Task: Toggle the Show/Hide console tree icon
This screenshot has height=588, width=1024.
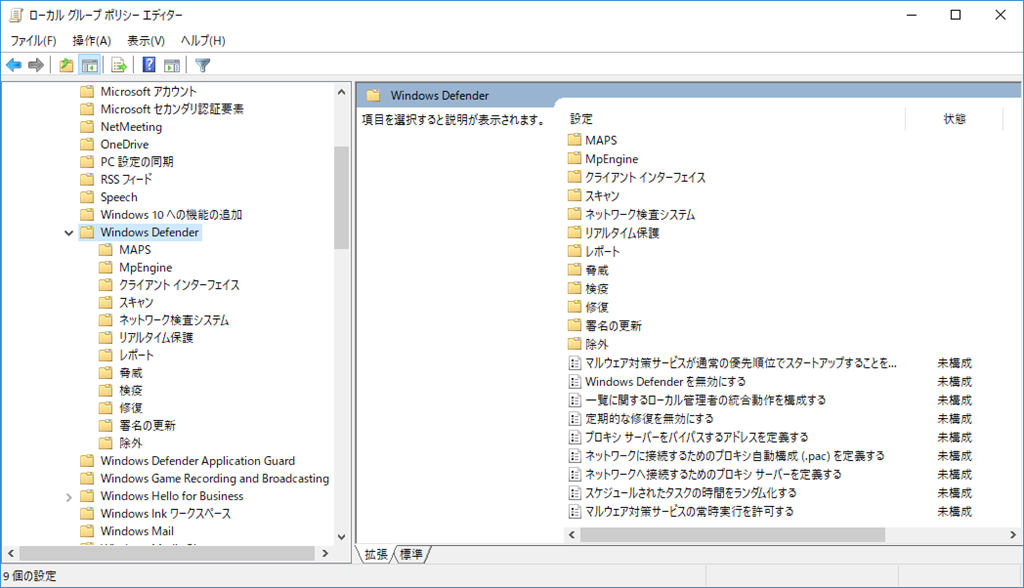Action: point(89,65)
